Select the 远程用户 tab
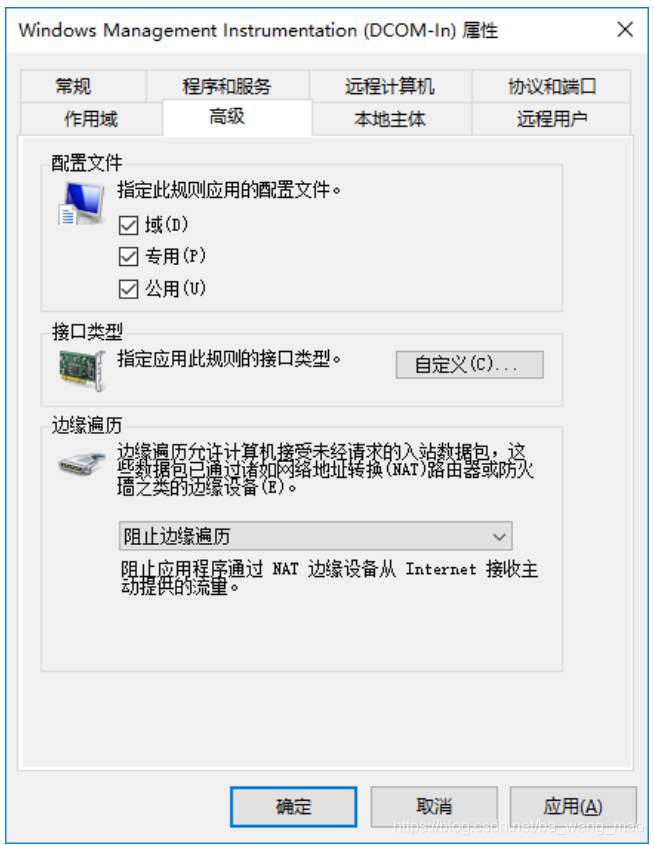The image size is (654, 845). [x=551, y=119]
